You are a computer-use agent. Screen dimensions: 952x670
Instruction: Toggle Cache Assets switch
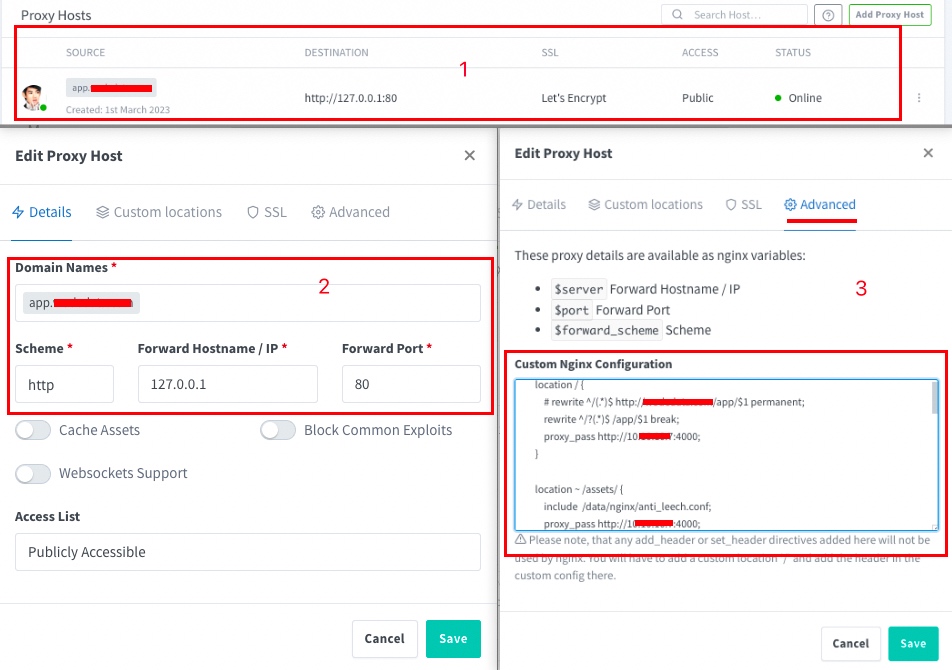click(x=33, y=430)
